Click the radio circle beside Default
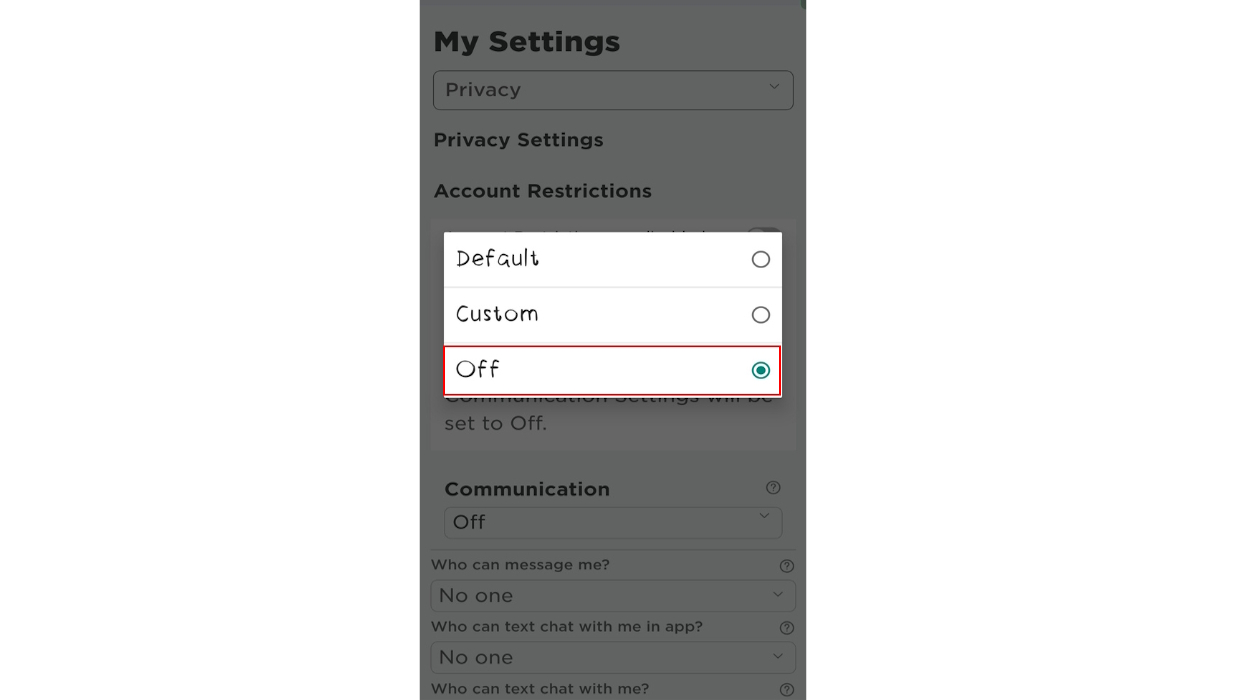 tap(761, 259)
